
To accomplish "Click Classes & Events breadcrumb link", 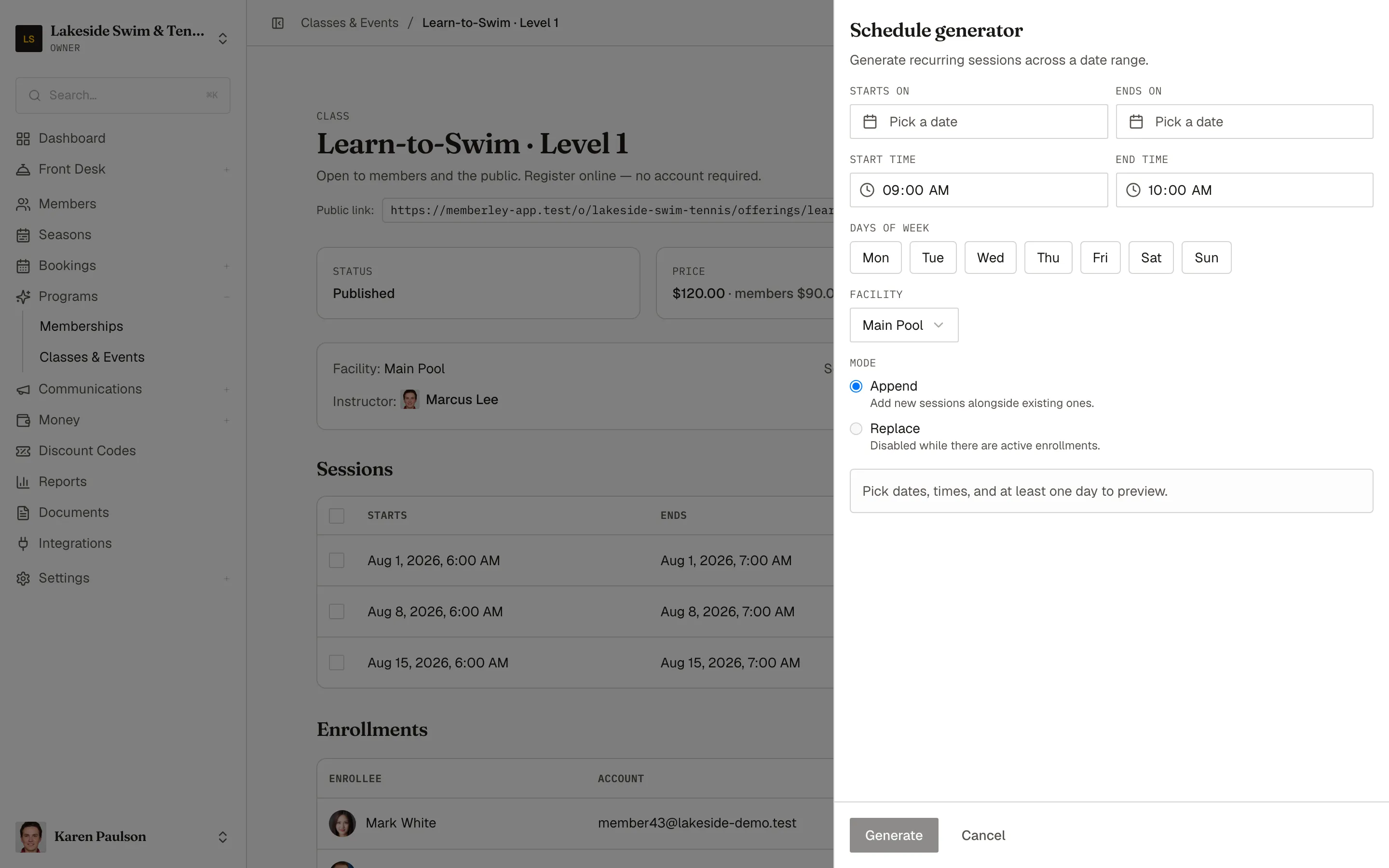I will [350, 23].
